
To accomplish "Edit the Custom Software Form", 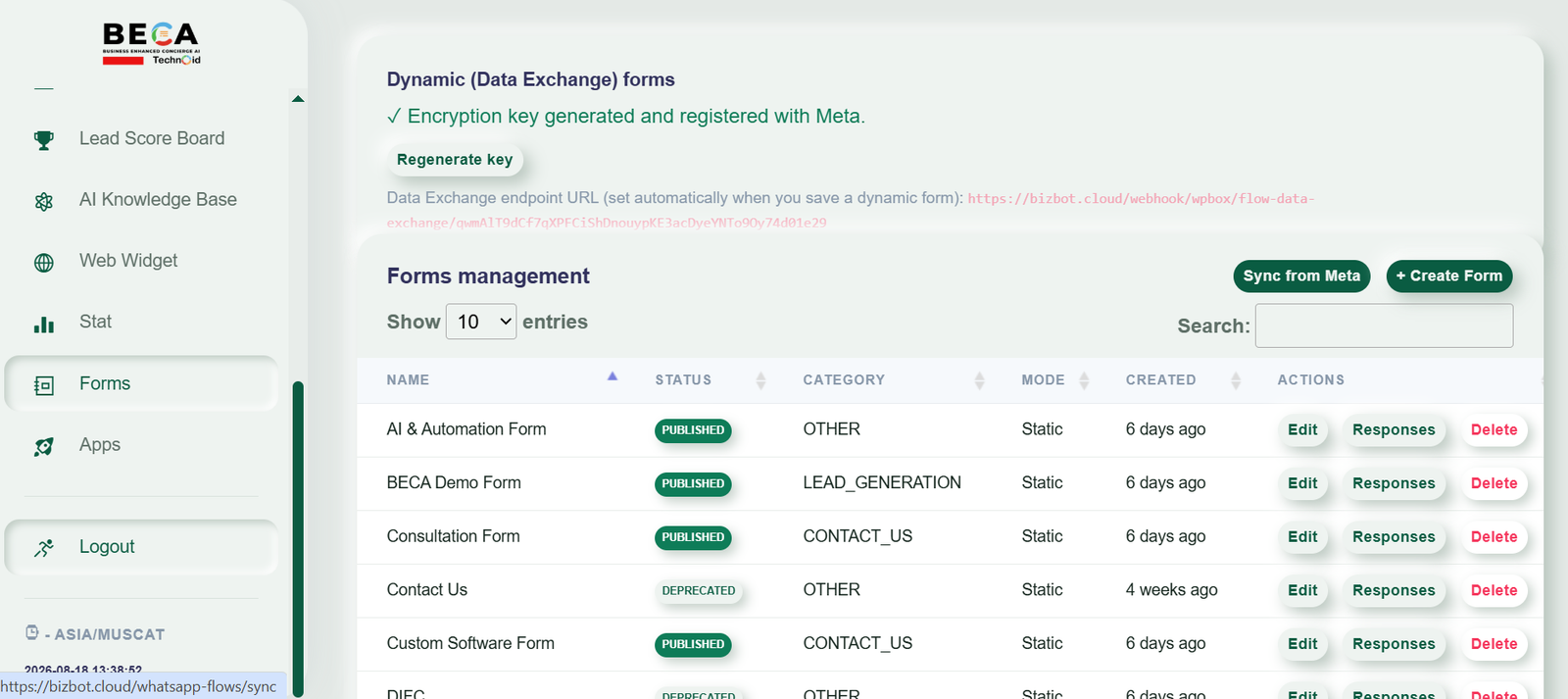I will click(1302, 644).
